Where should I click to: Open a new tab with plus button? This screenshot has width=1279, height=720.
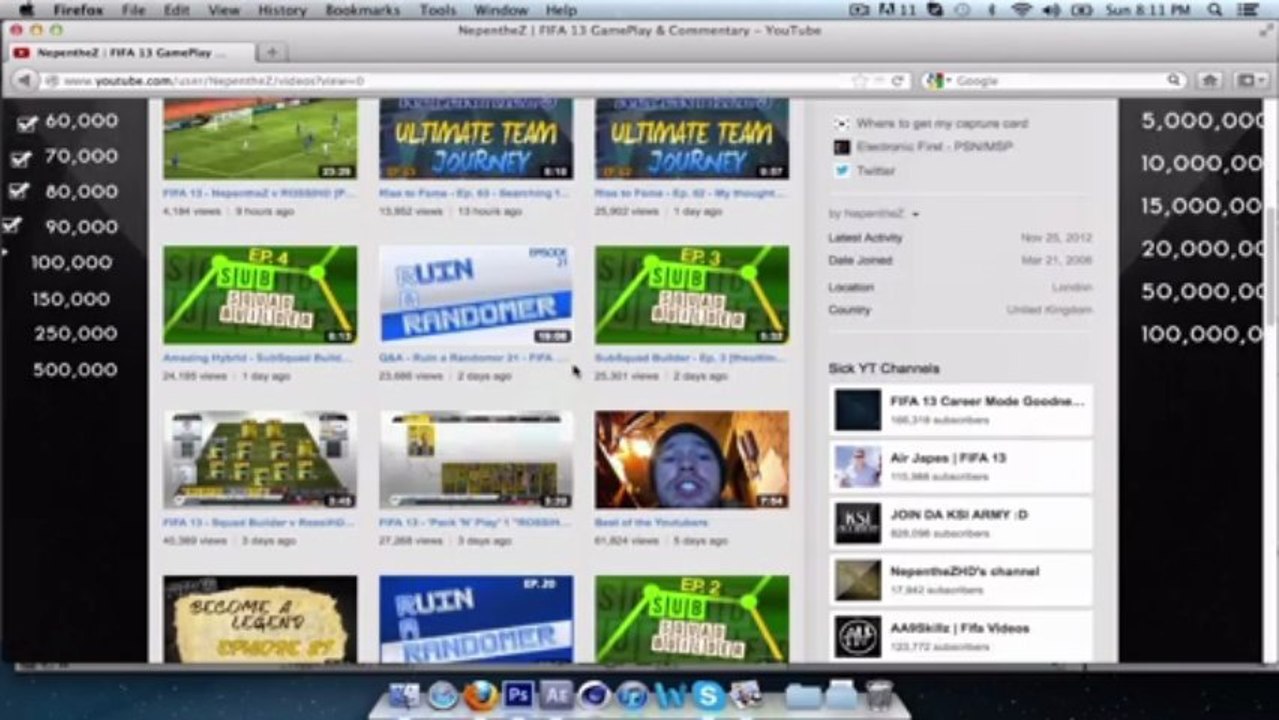pyautogui.click(x=271, y=52)
